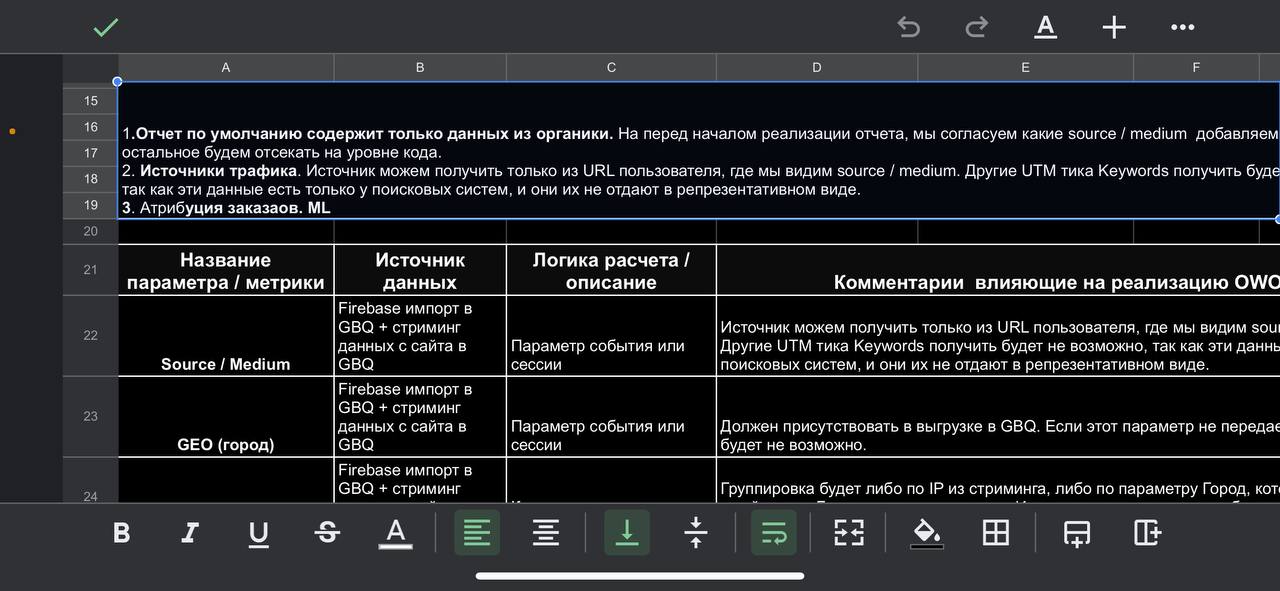Select the comment cell starting 'Должен присутствовать в выгрузке'
1280x591 pixels.
click(998, 416)
